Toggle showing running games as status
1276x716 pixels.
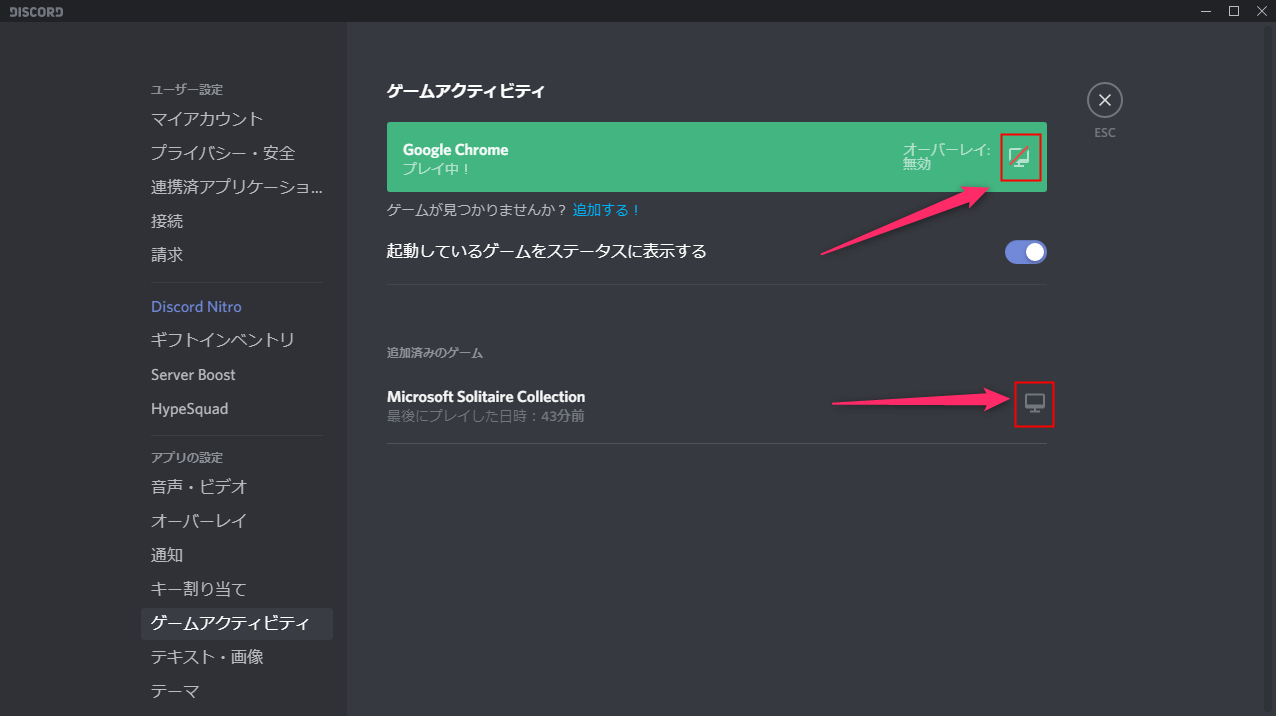pos(1025,252)
